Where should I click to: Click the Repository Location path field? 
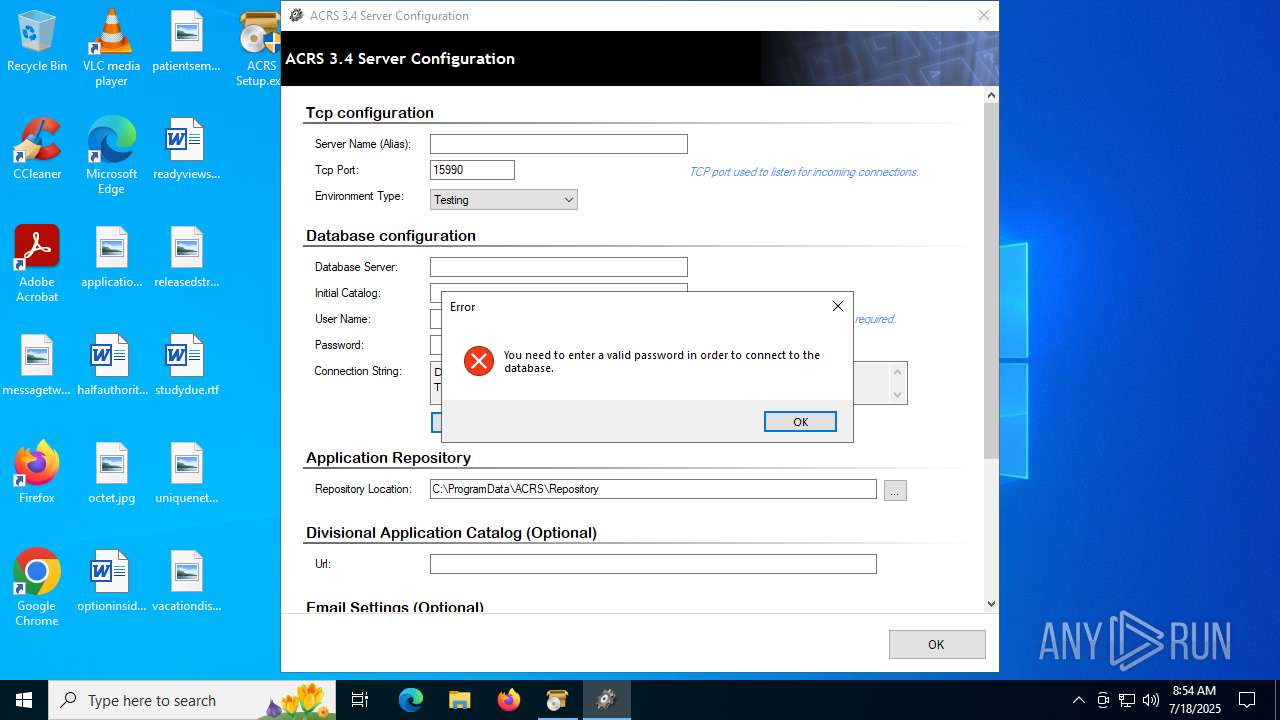(653, 489)
